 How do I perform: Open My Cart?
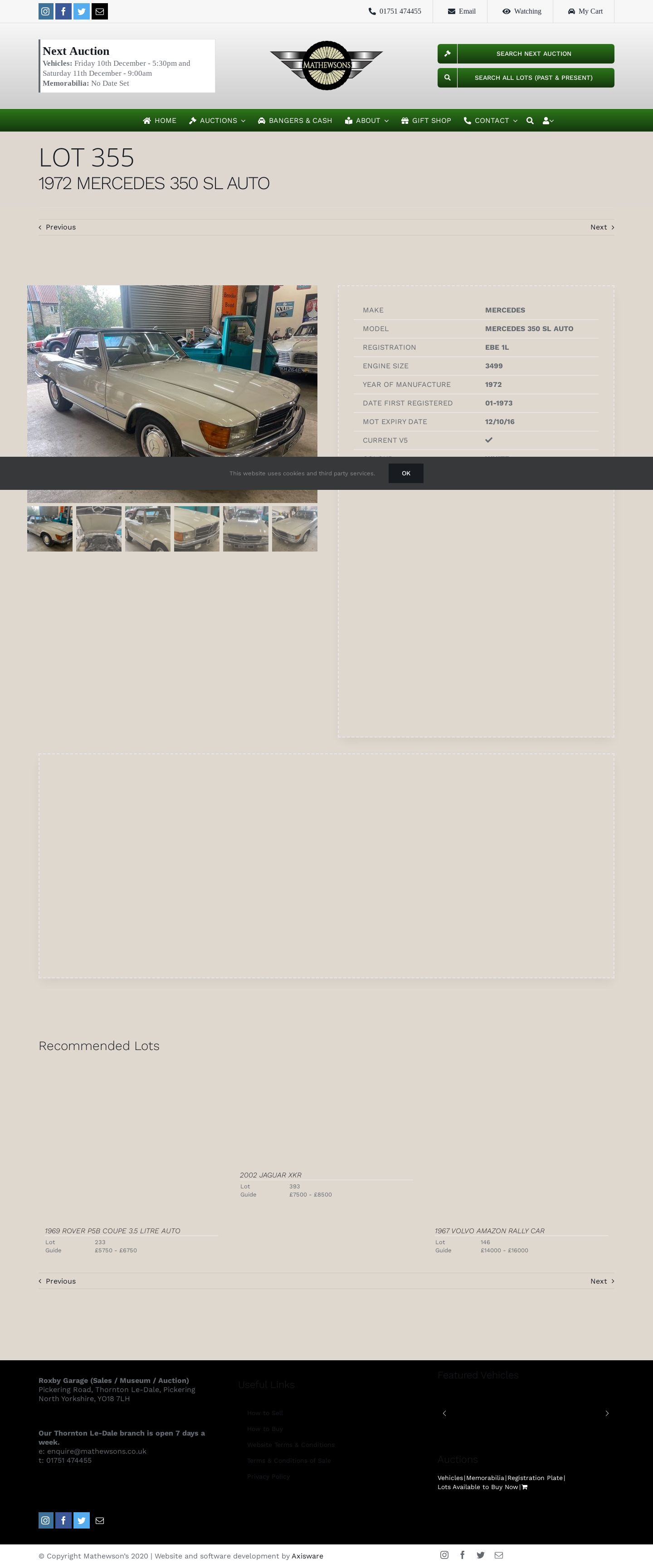[585, 11]
